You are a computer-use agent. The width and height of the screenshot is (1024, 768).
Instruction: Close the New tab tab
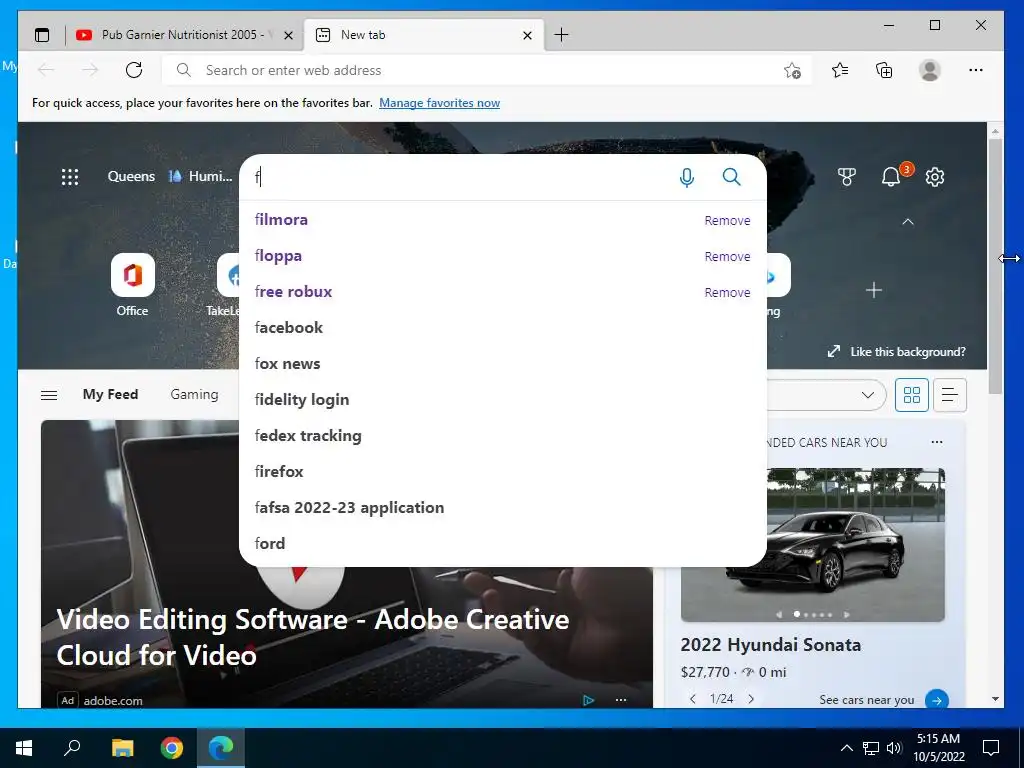click(528, 35)
